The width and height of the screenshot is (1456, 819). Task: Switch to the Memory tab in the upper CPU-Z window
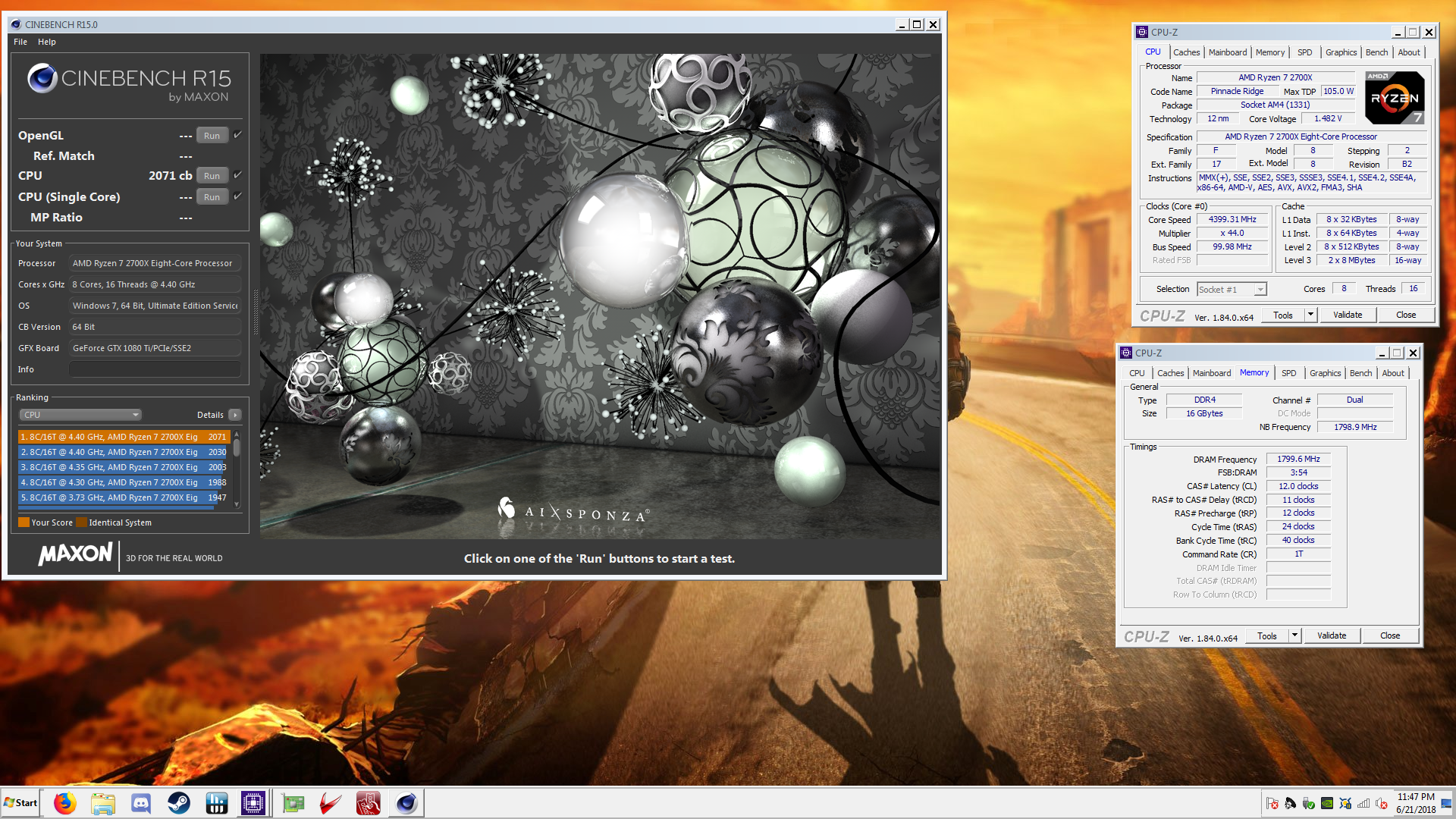pos(1270,52)
